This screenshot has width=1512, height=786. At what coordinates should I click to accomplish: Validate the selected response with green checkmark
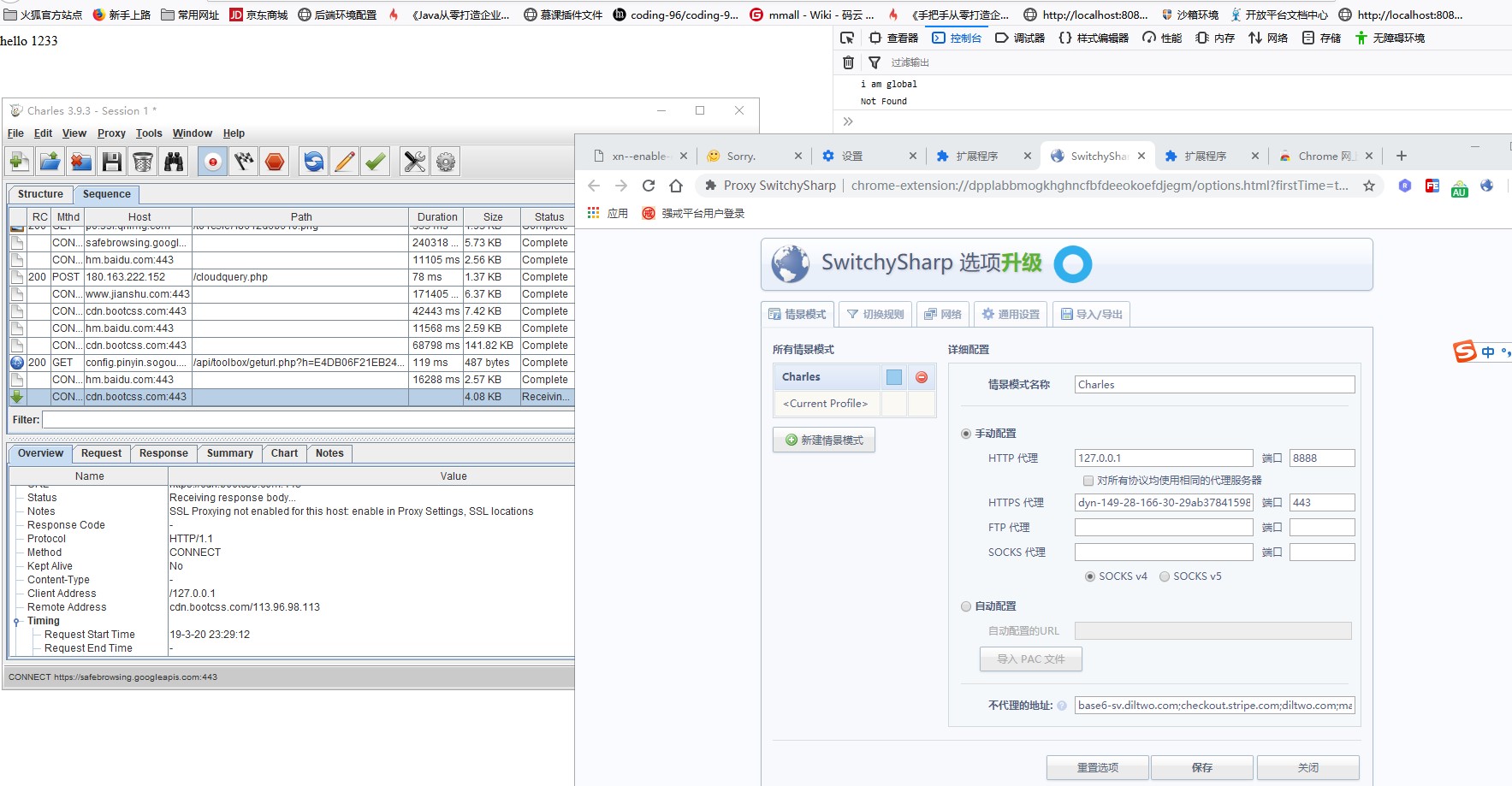(376, 162)
